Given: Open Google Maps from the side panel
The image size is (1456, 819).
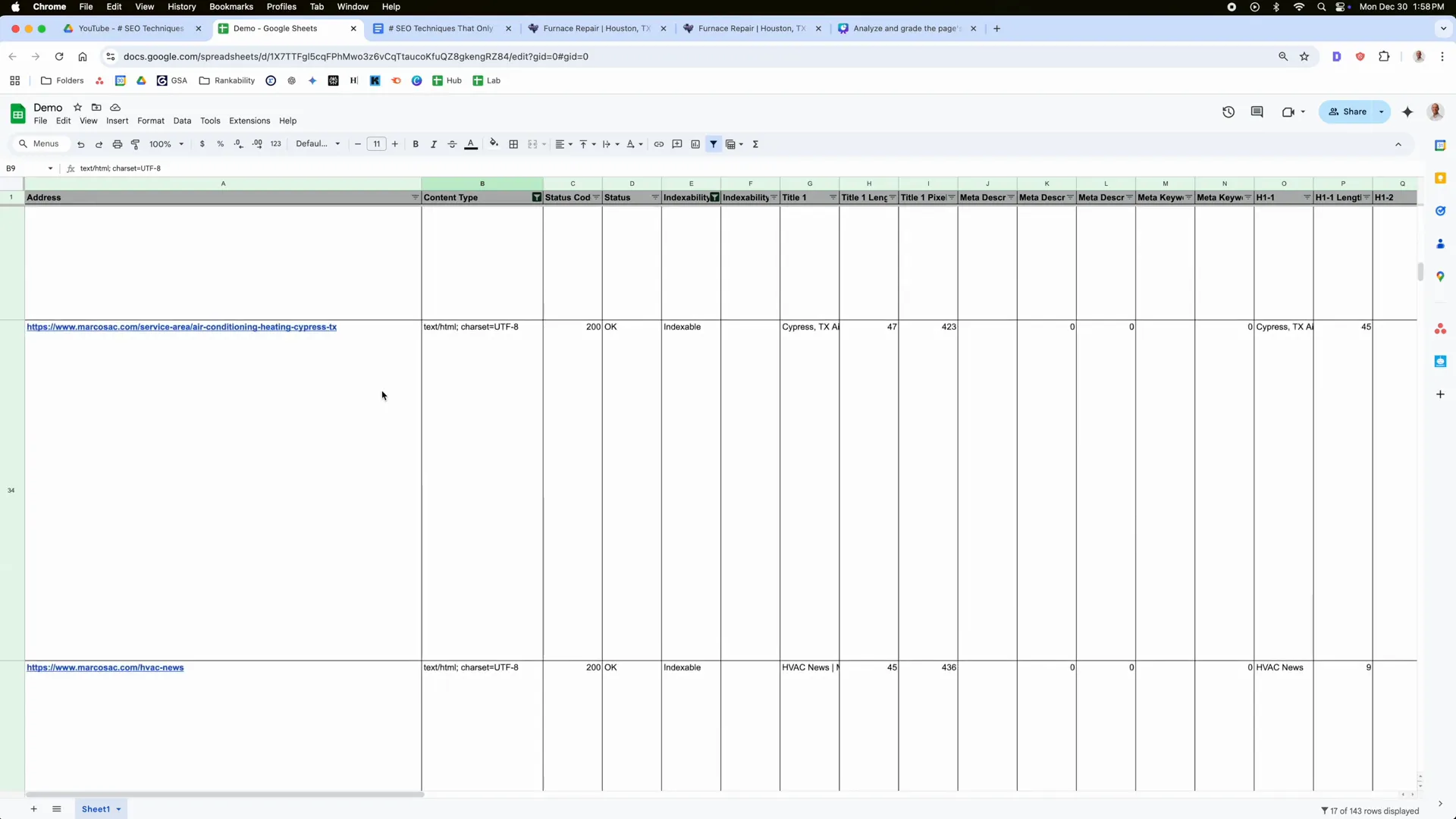Looking at the screenshot, I should coord(1440,276).
